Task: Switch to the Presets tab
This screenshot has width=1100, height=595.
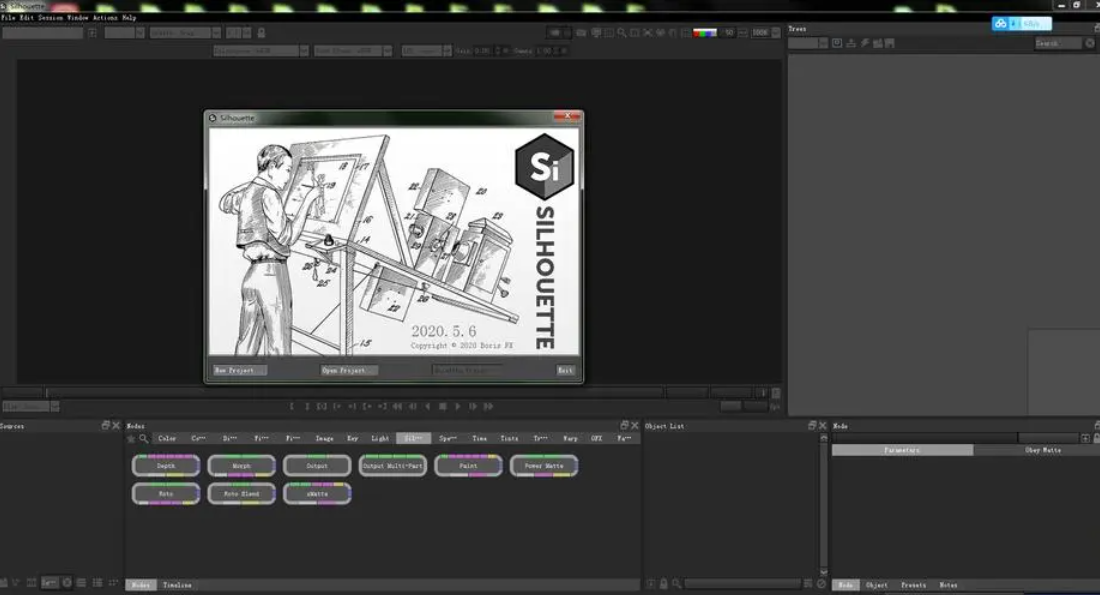Action: pyautogui.click(x=913, y=584)
